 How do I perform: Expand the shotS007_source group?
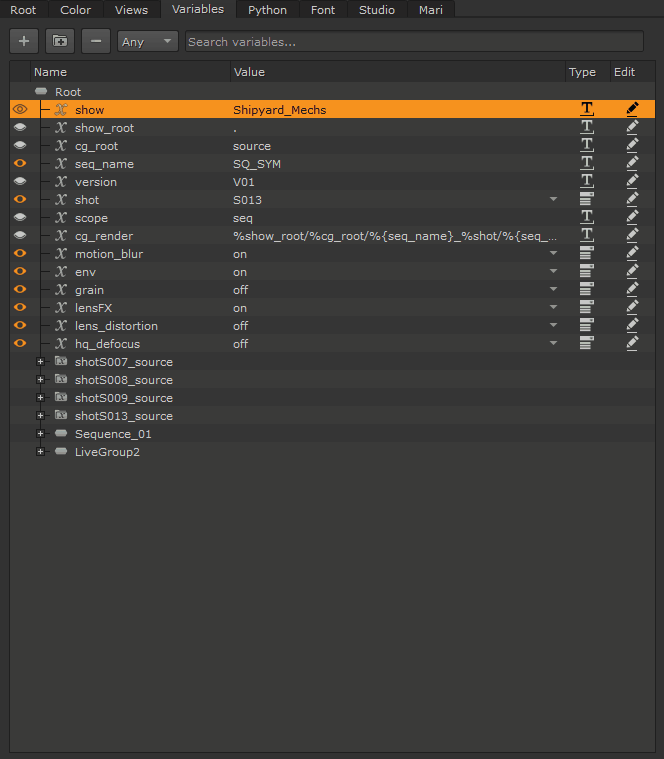coord(40,362)
